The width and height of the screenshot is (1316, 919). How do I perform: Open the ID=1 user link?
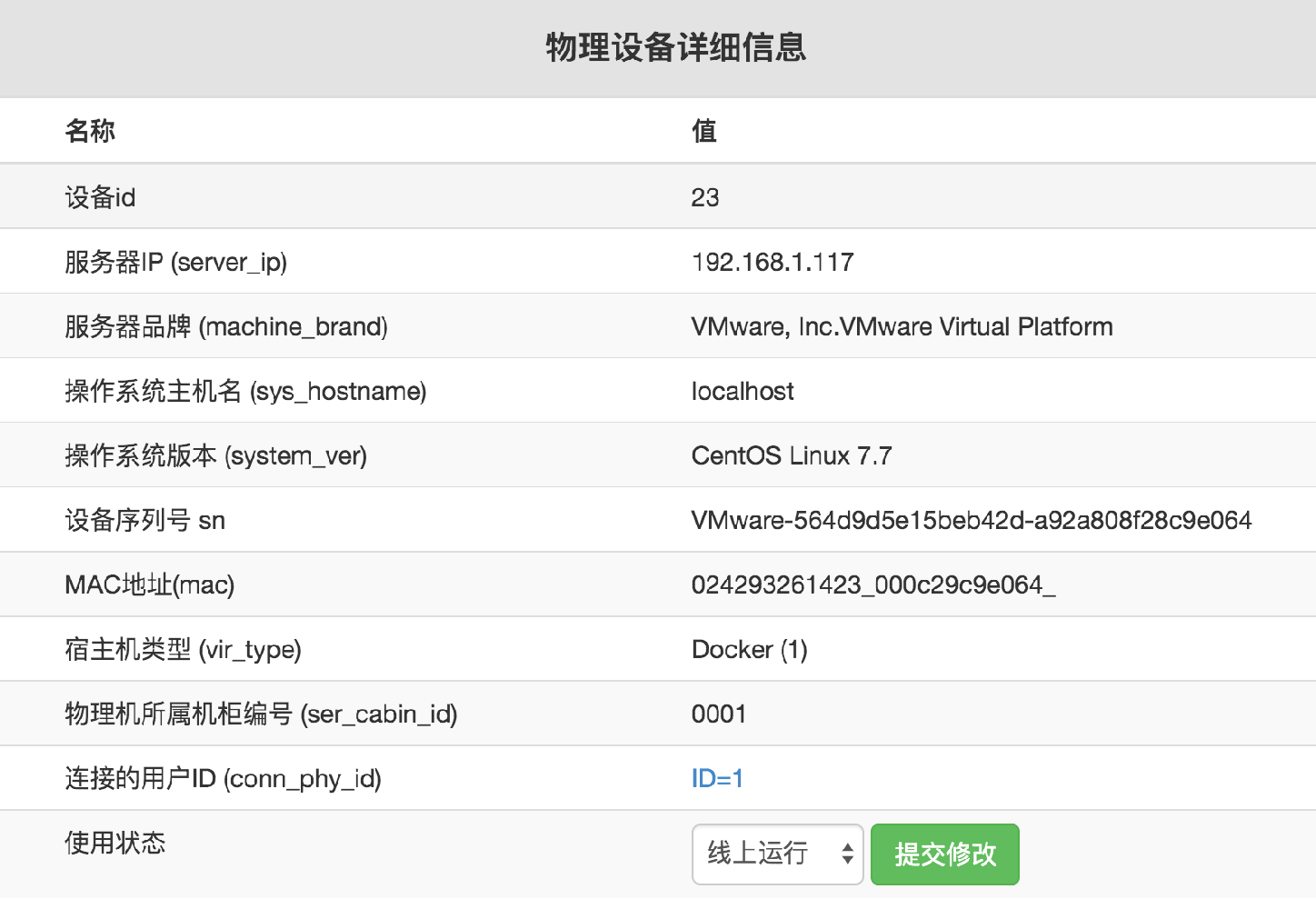click(717, 778)
